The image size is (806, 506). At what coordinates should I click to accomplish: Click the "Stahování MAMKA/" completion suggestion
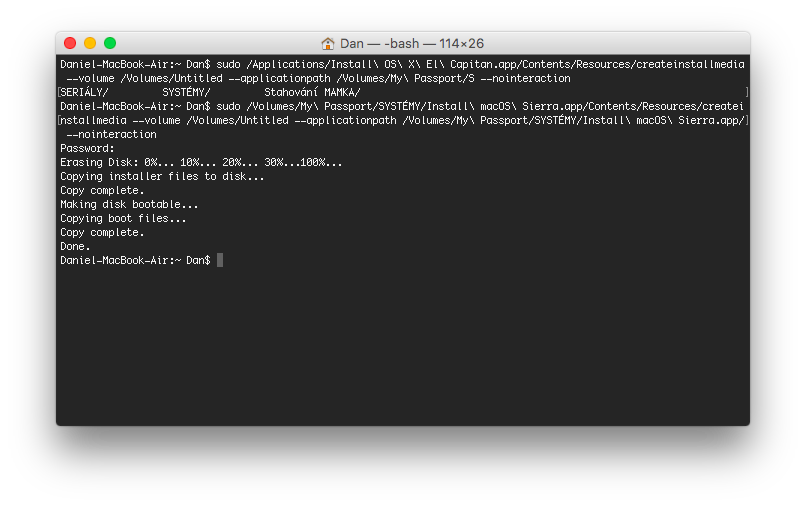point(312,92)
